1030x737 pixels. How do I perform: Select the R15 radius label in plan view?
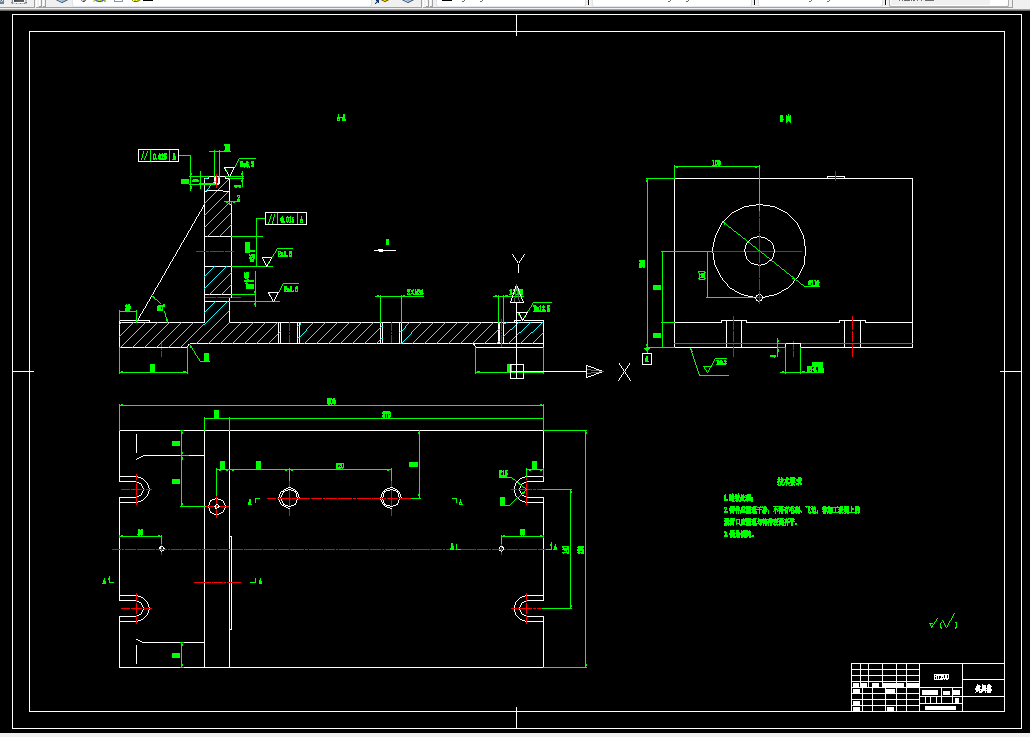coord(504,473)
